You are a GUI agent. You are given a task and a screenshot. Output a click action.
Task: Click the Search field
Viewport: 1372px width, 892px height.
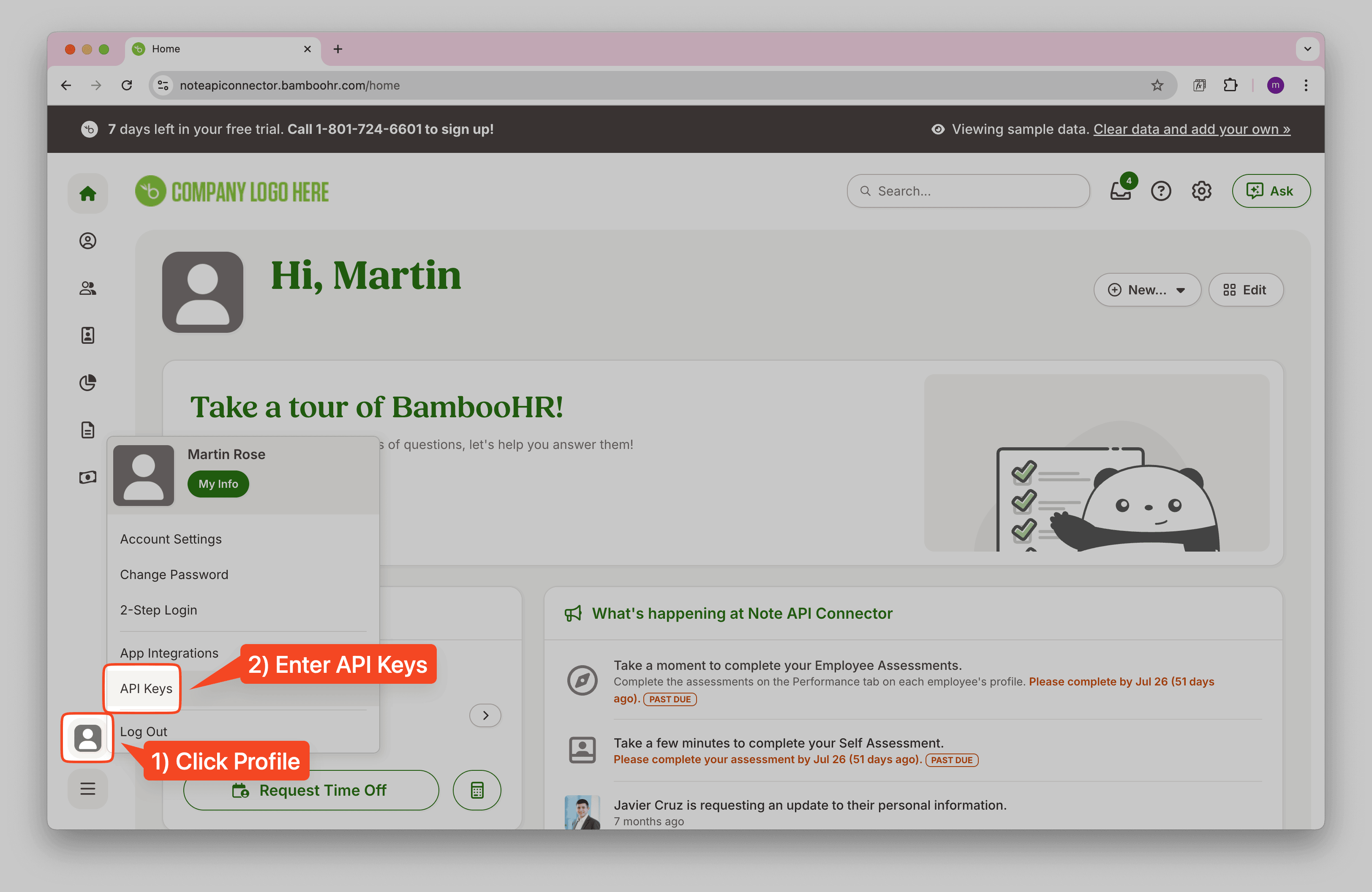(968, 191)
